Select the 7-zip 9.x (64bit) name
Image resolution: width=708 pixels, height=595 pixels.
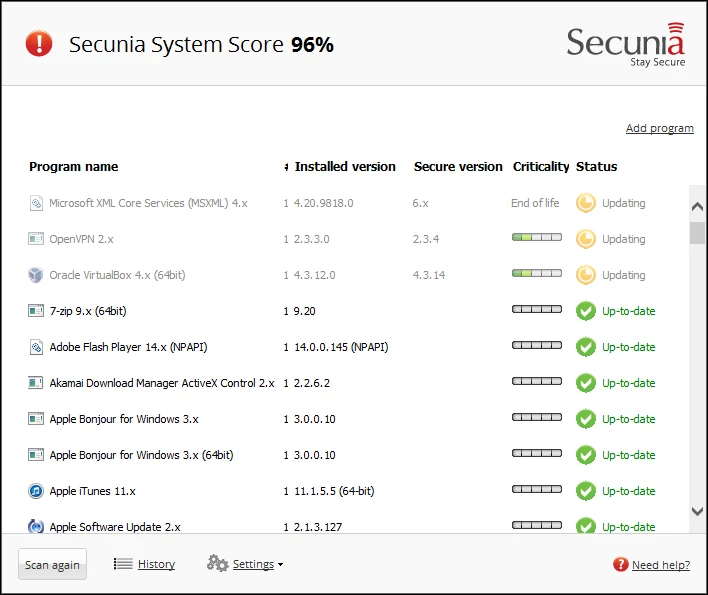pyautogui.click(x=88, y=311)
